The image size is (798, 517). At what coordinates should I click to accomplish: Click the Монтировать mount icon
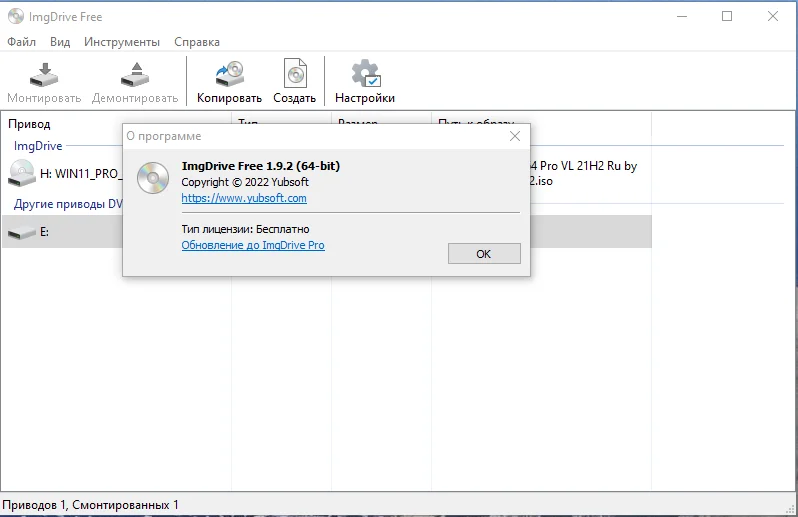[44, 75]
